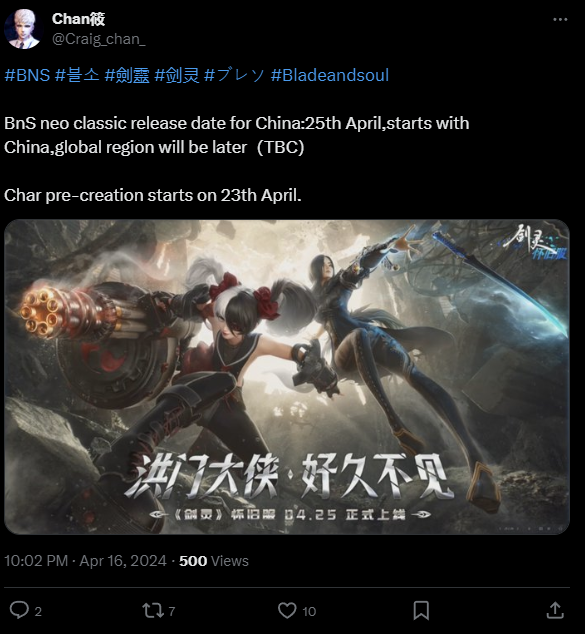Click the Chan筱 display name
Image resolution: width=585 pixels, height=634 pixels.
[78, 19]
